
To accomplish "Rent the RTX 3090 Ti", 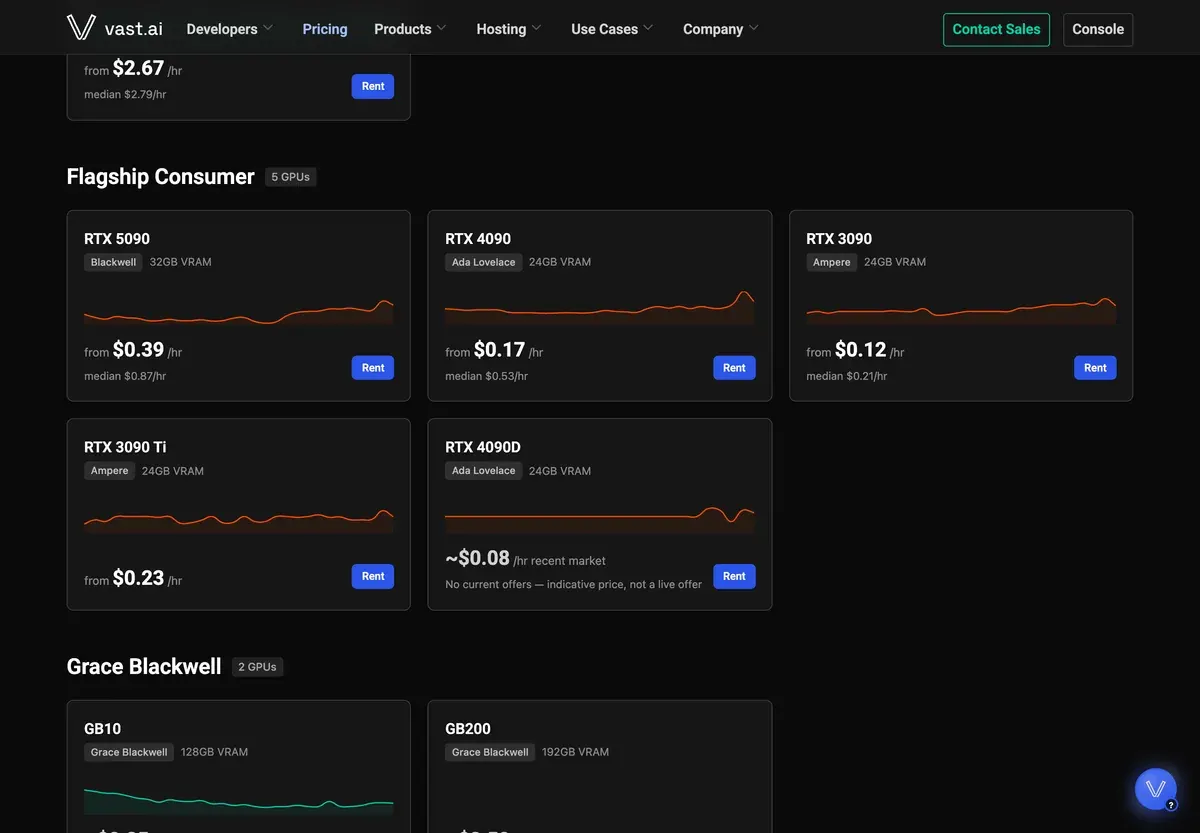I will 373,576.
